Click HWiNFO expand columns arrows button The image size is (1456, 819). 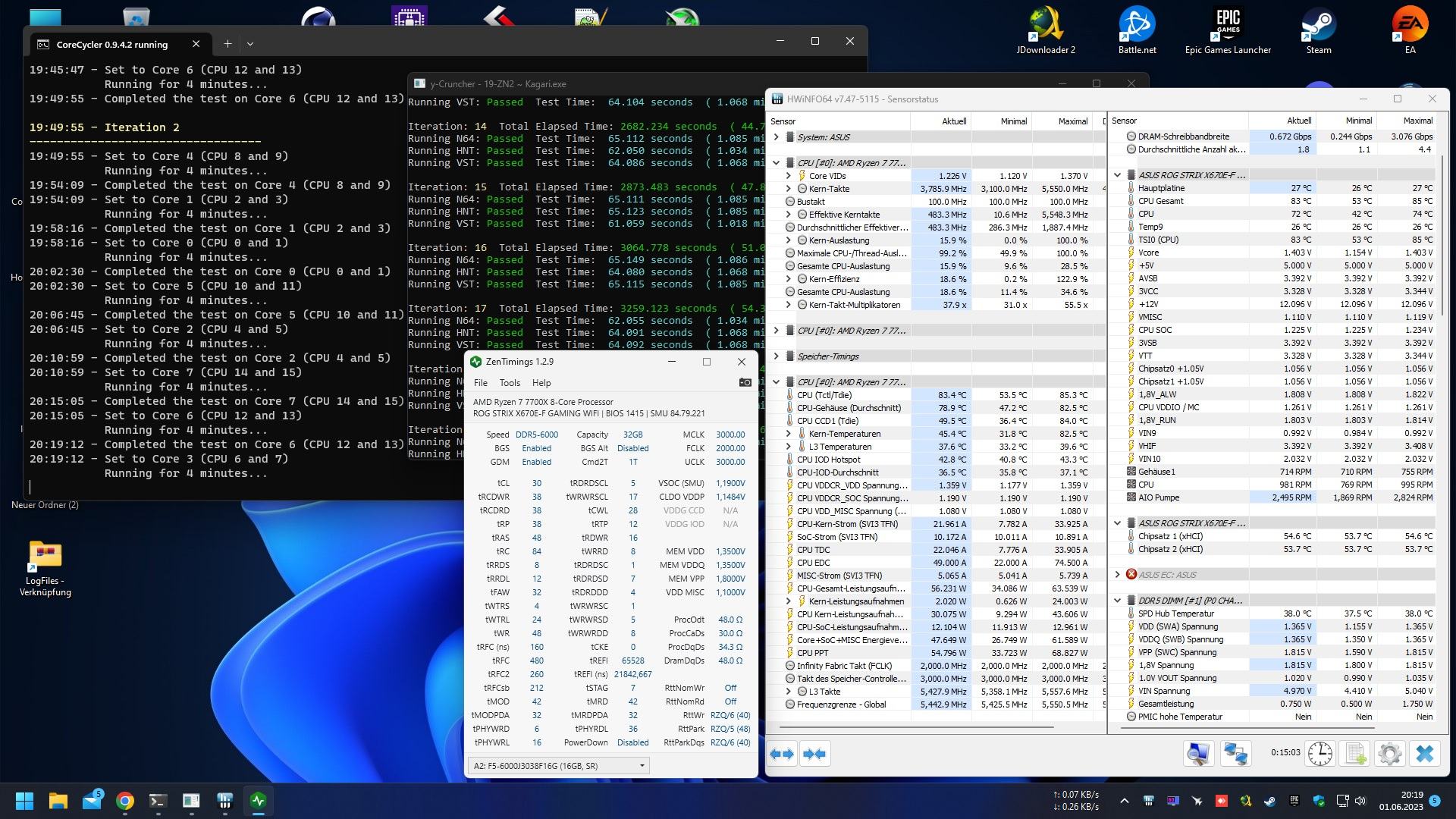782,754
